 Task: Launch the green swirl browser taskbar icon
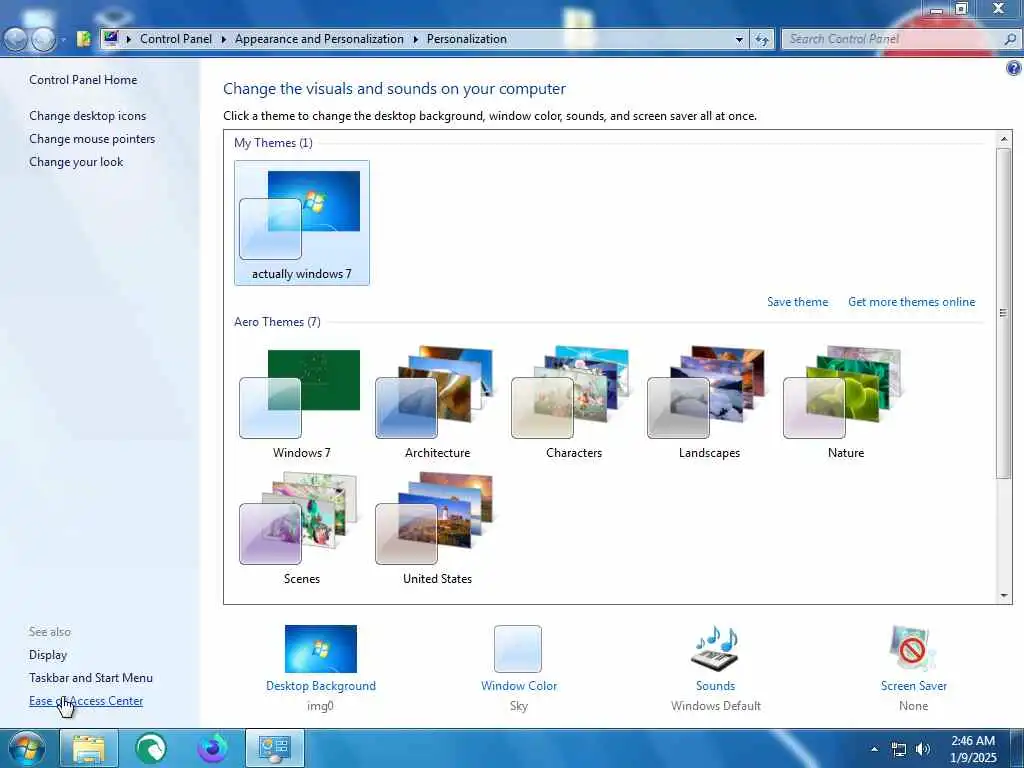click(x=151, y=748)
